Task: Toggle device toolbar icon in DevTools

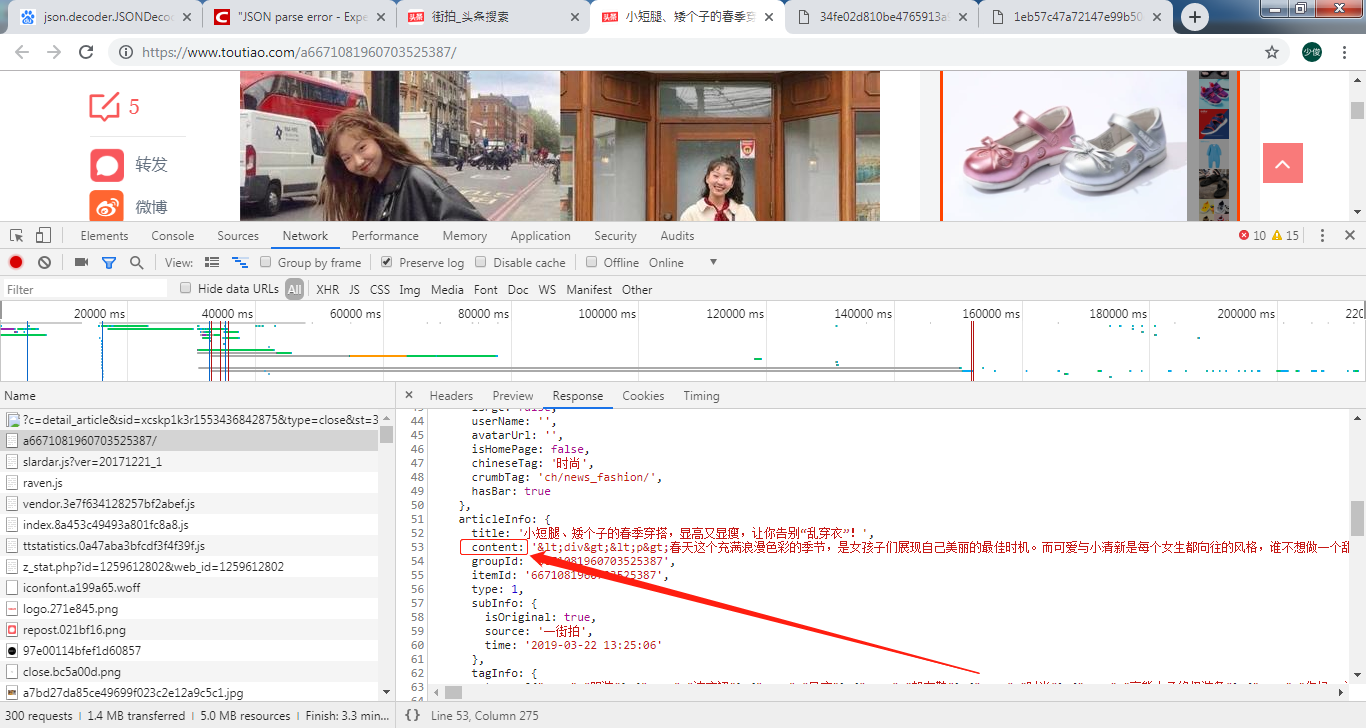Action: [43, 236]
